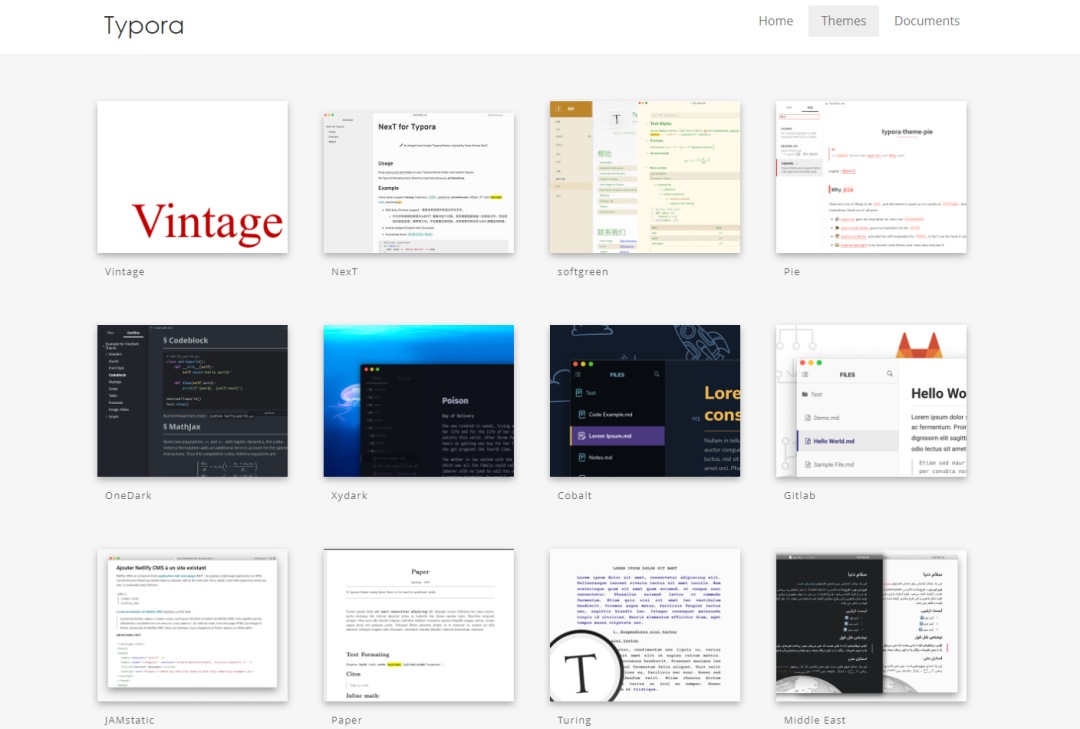Select the softgreen theme thumbnail
The width and height of the screenshot is (1080, 729).
click(644, 177)
